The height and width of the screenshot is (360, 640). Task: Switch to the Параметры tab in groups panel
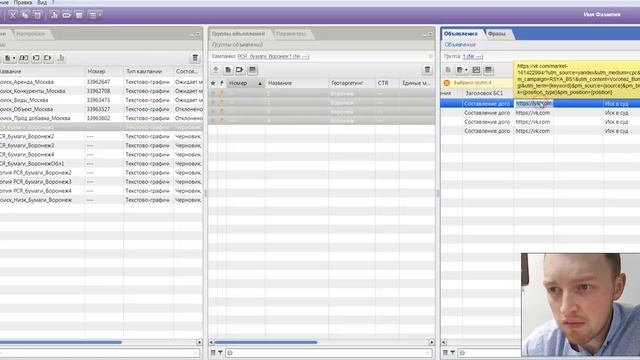click(x=291, y=34)
